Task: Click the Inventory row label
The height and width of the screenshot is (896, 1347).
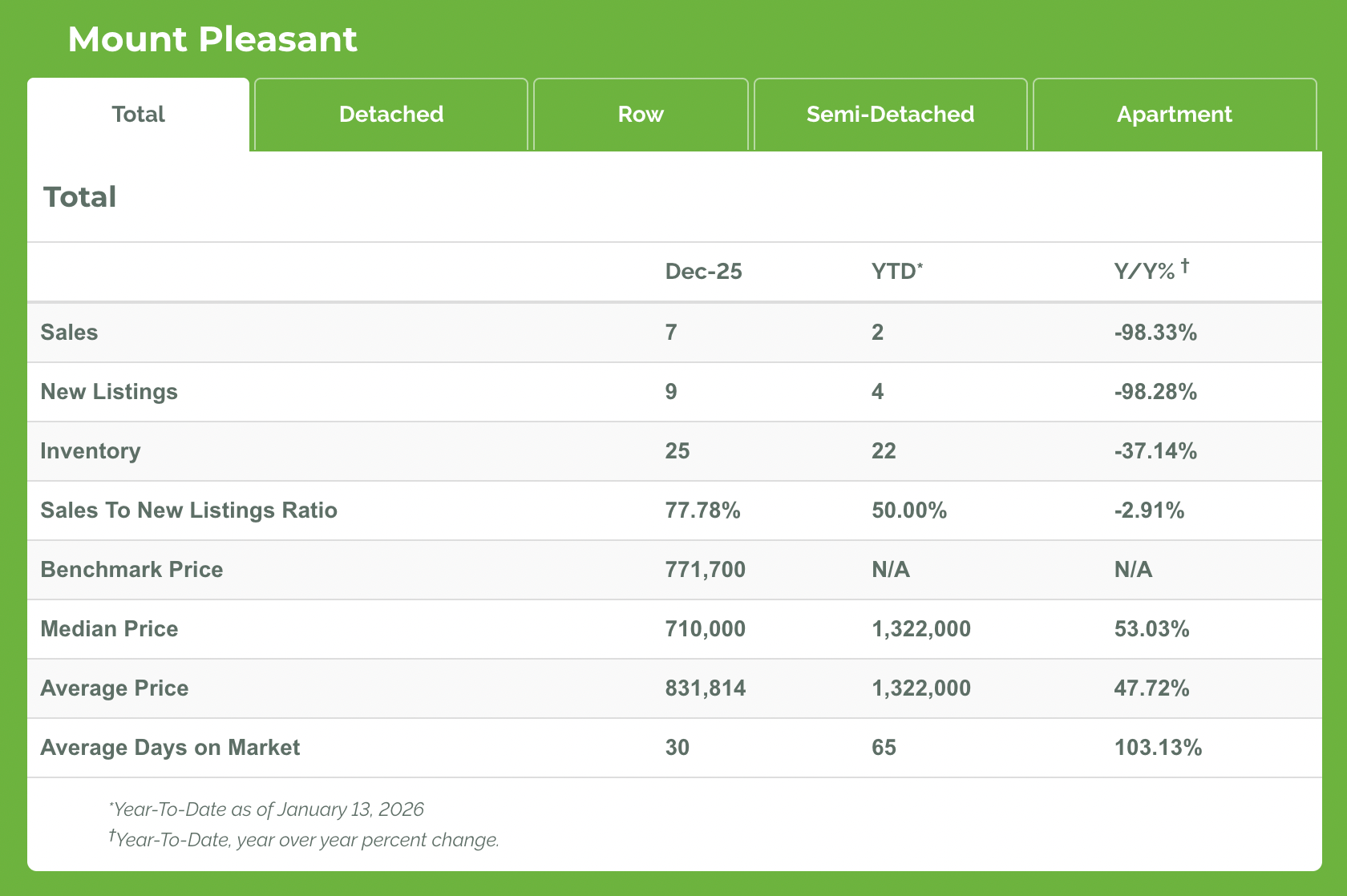Action: point(91,451)
